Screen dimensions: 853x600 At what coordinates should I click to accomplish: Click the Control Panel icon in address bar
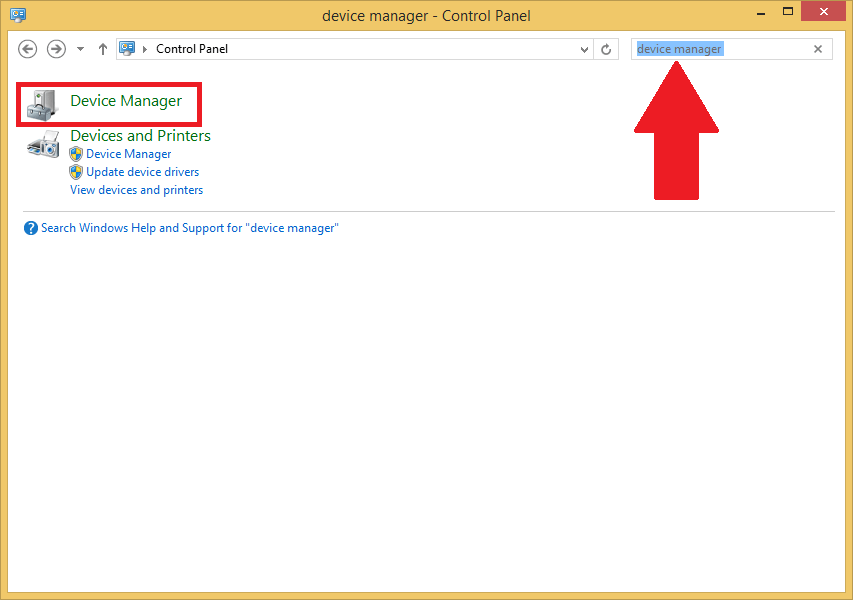126,48
